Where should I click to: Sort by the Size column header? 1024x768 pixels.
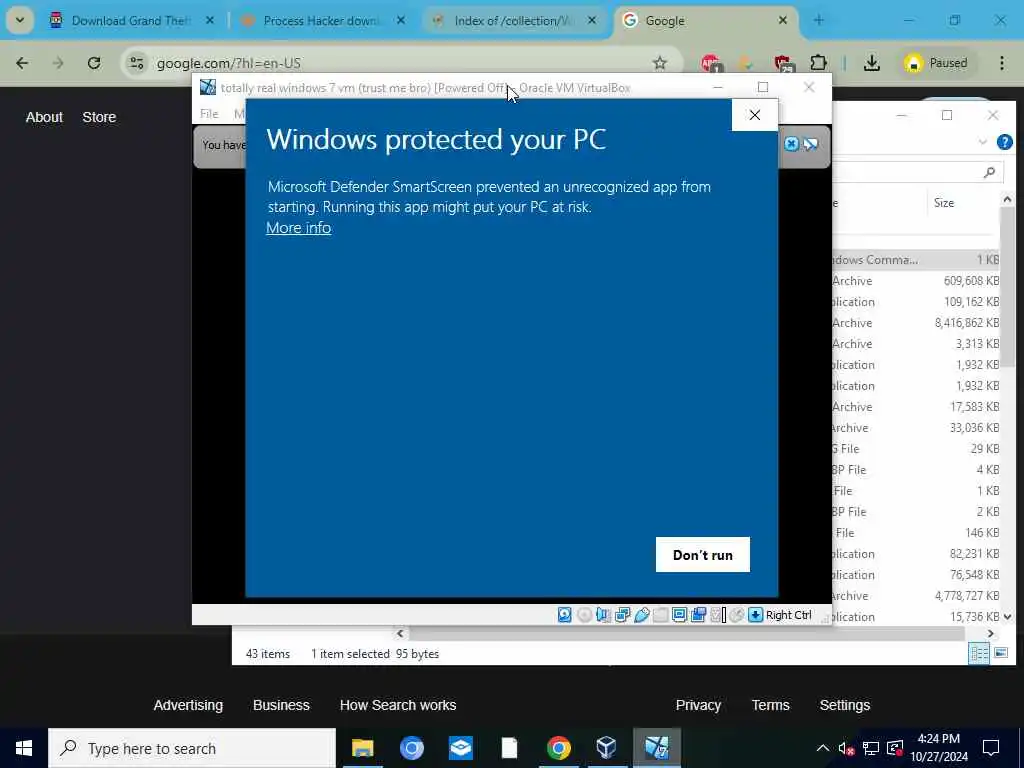[x=944, y=202]
